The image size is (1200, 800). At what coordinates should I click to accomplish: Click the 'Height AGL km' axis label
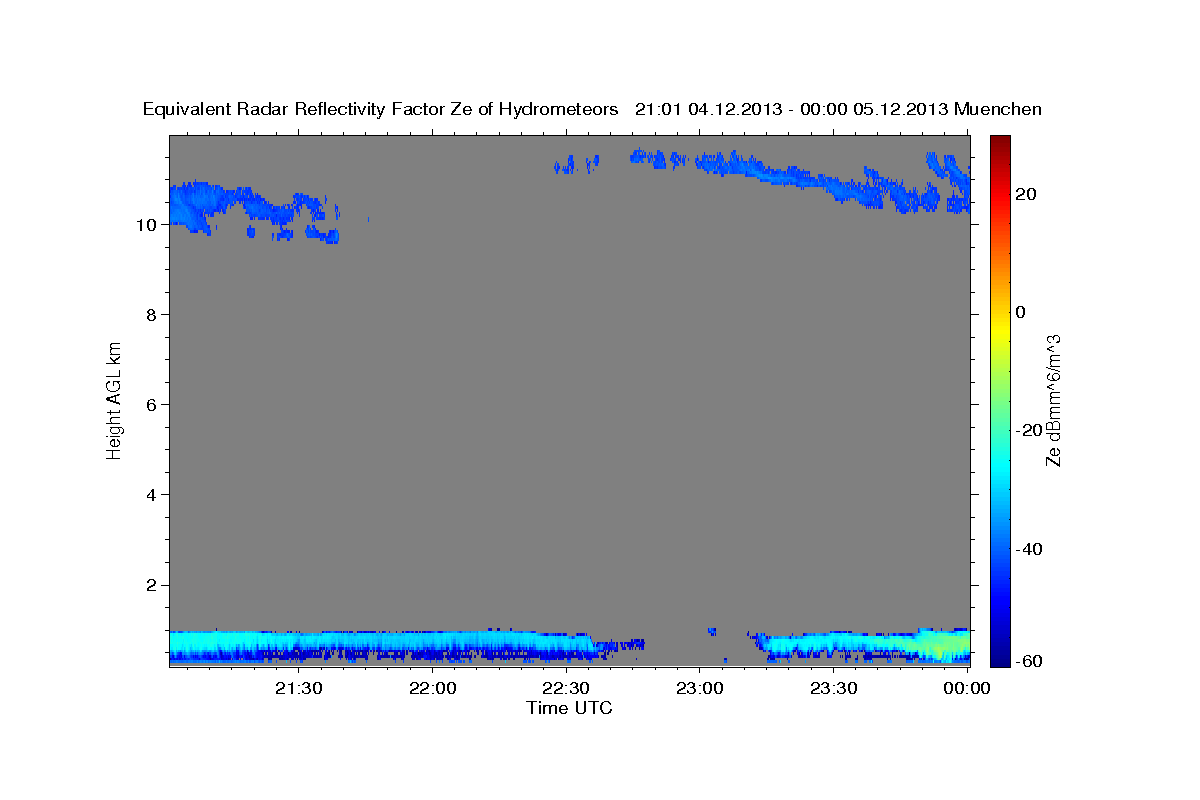point(114,401)
